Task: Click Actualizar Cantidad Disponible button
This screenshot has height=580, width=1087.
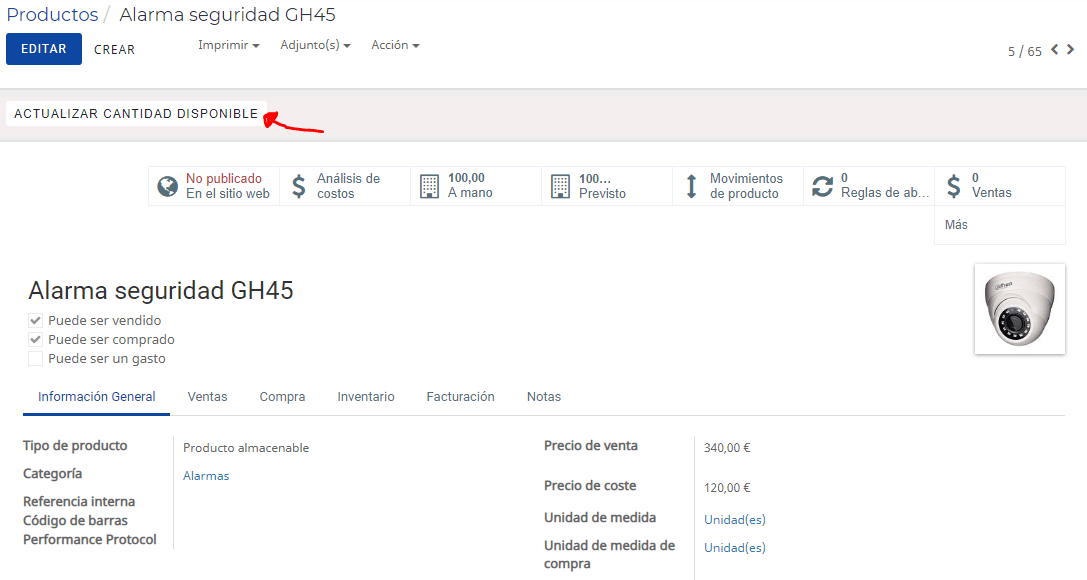Action: pyautogui.click(x=136, y=114)
